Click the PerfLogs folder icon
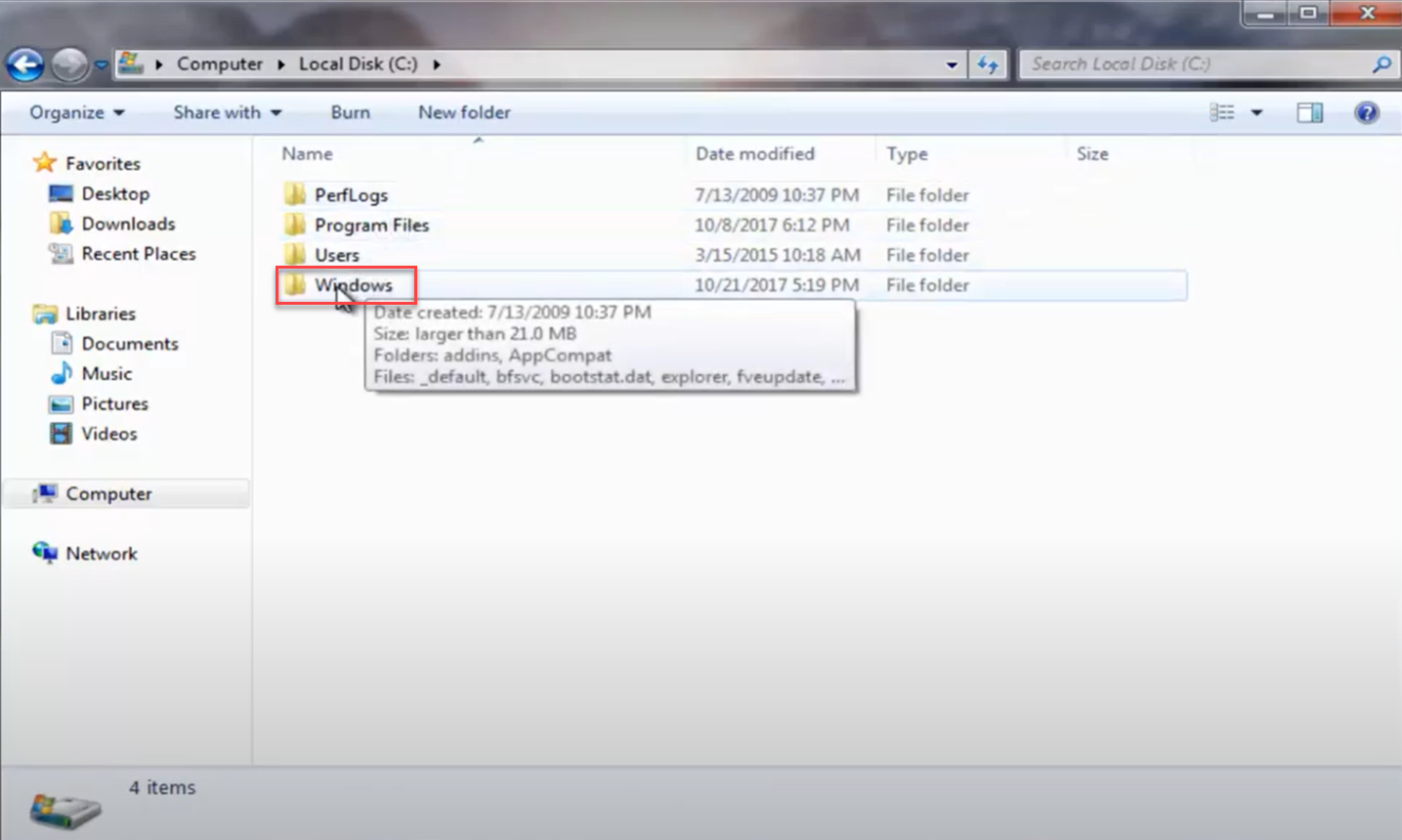Viewport: 1402px width, 840px height. pyautogui.click(x=295, y=194)
